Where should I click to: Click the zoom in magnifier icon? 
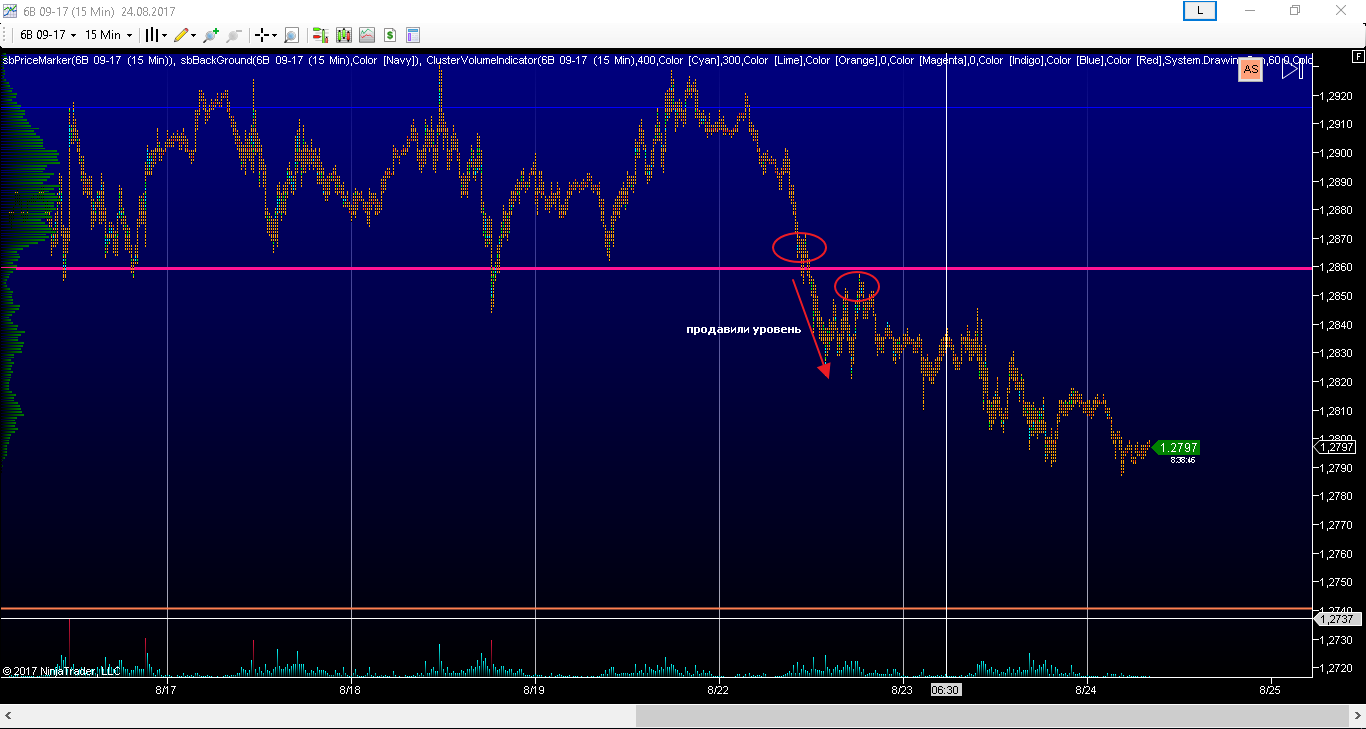(210, 35)
